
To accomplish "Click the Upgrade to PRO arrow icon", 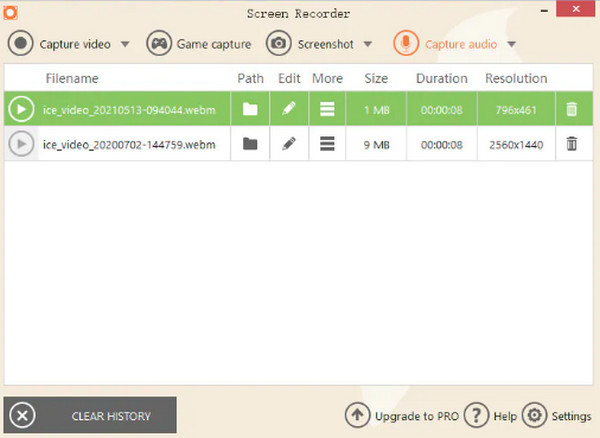I will [x=357, y=415].
